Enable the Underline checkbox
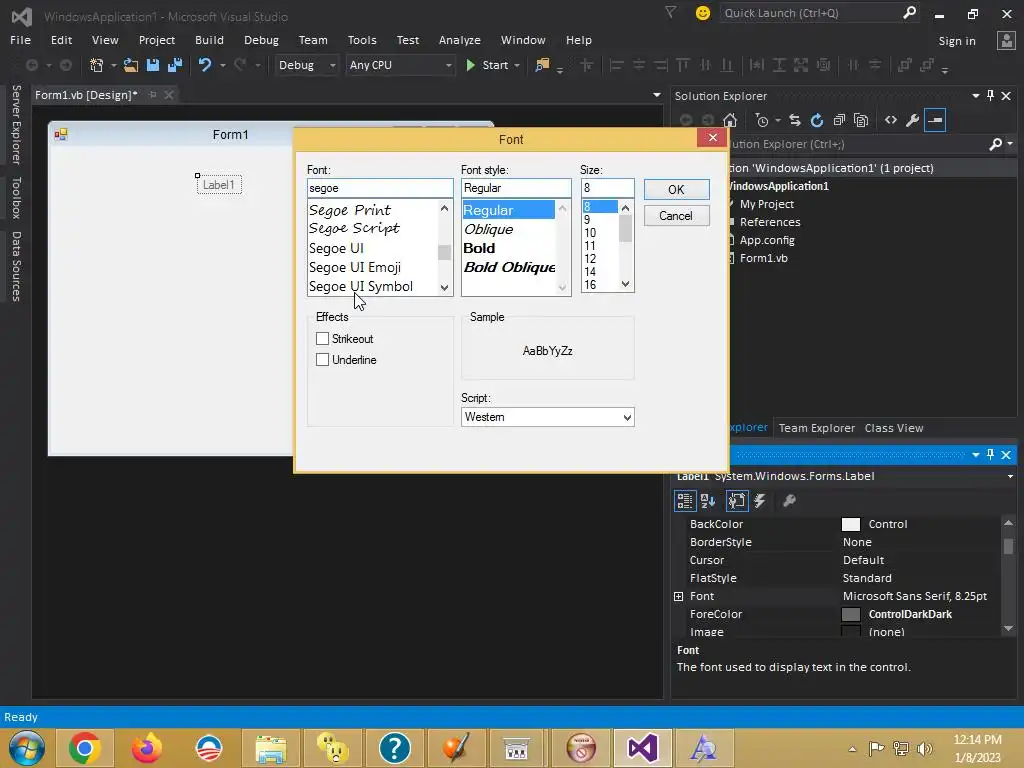The image size is (1024, 768). (x=322, y=359)
